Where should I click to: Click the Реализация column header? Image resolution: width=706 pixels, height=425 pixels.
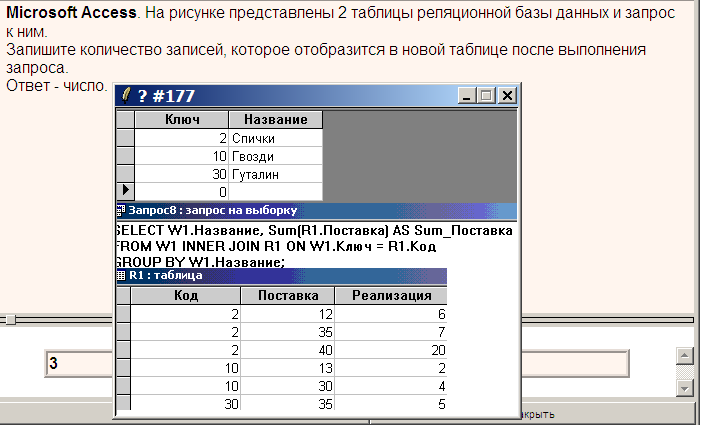click(391, 295)
